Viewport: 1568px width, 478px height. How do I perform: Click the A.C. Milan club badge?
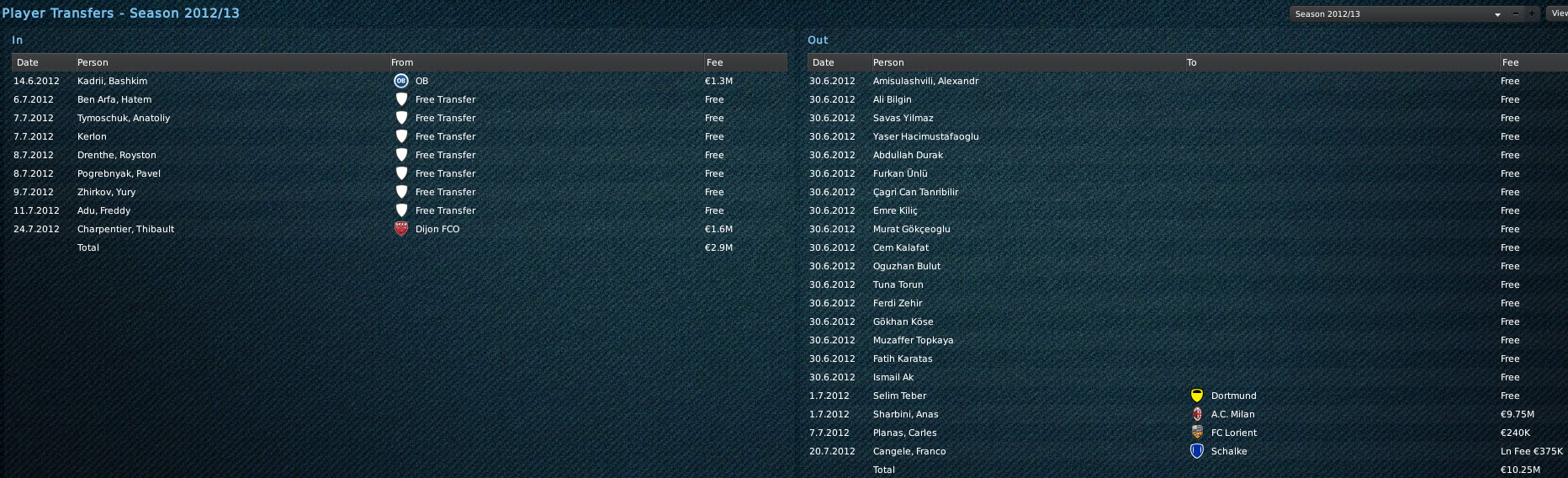(1197, 414)
